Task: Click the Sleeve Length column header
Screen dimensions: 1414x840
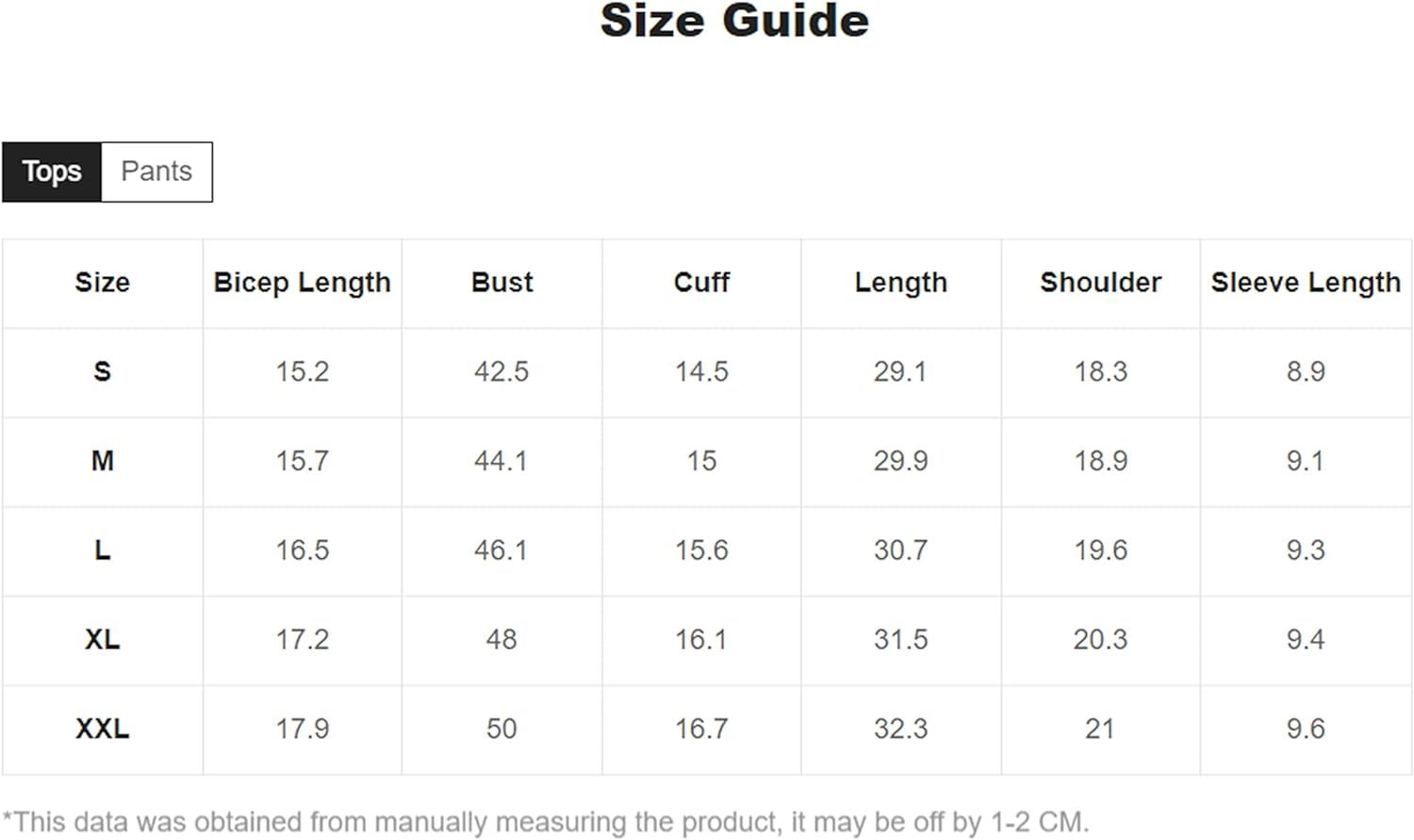Action: (x=1306, y=282)
